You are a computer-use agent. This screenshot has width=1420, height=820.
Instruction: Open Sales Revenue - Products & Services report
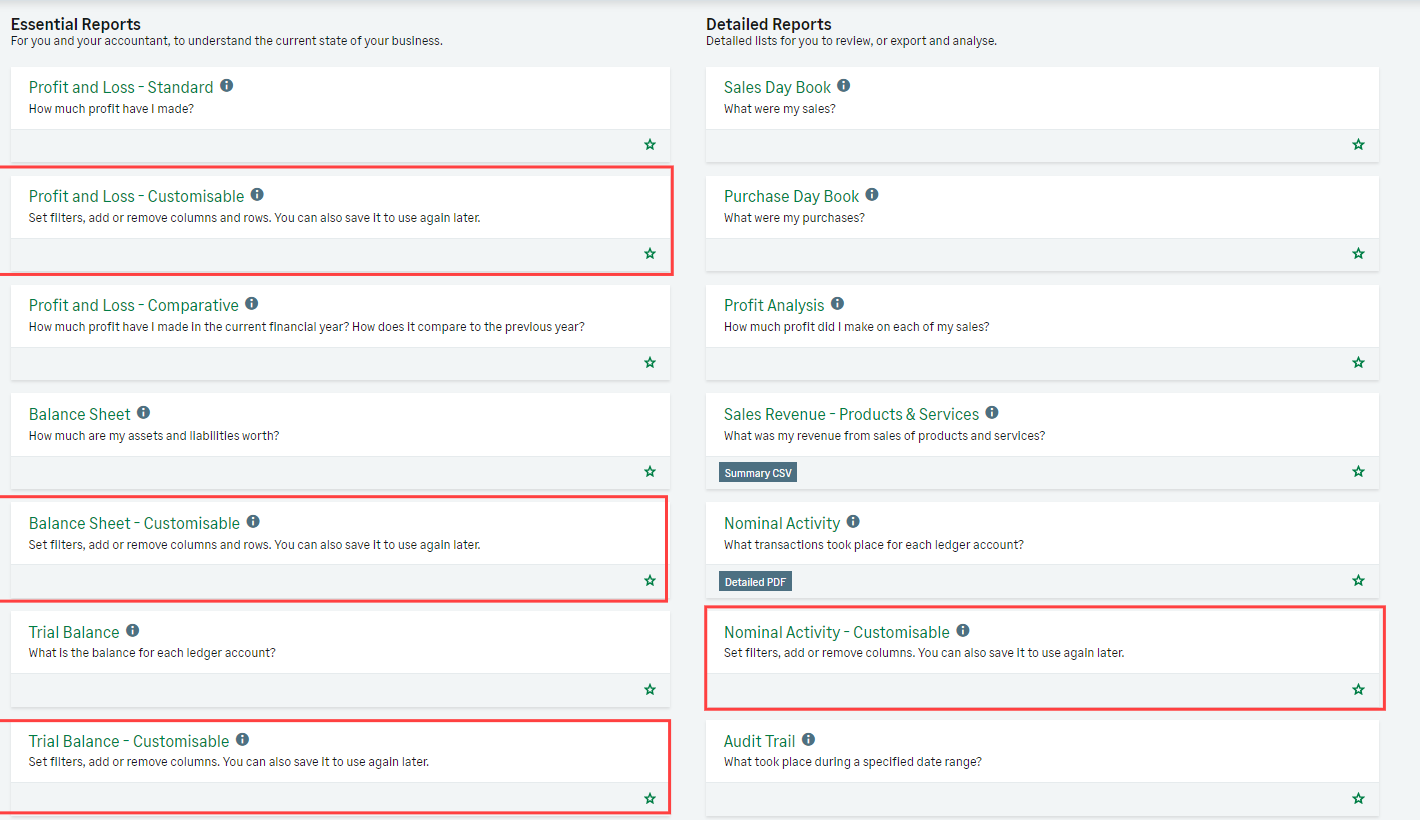point(852,414)
